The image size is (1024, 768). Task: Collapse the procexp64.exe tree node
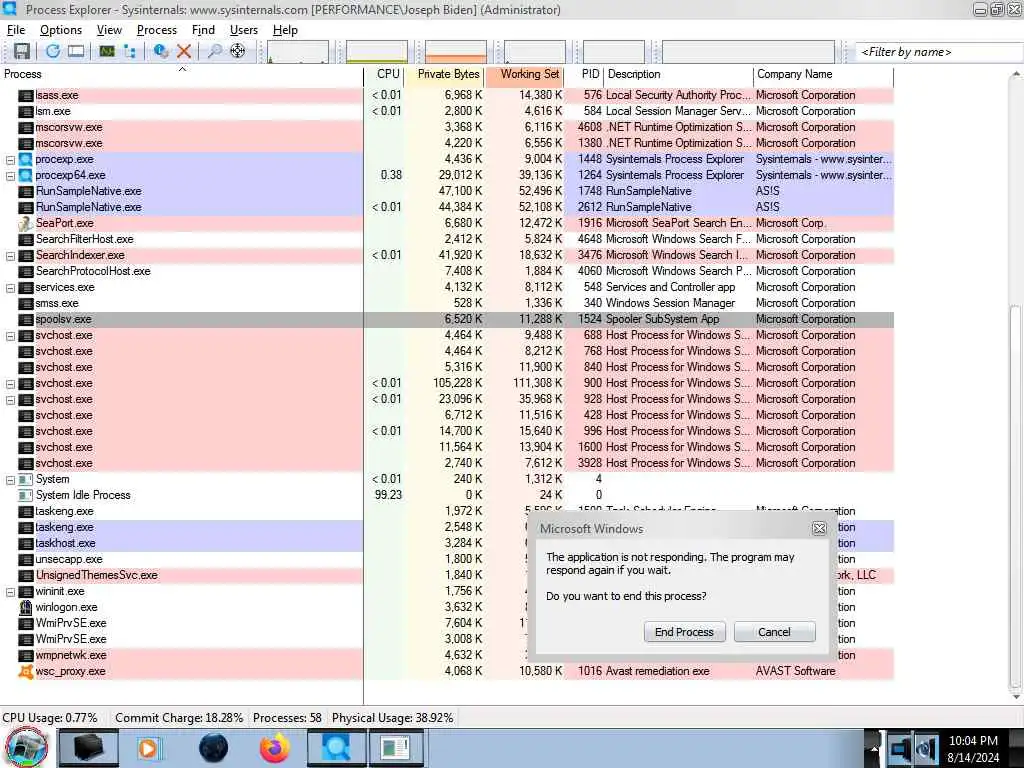(10, 176)
